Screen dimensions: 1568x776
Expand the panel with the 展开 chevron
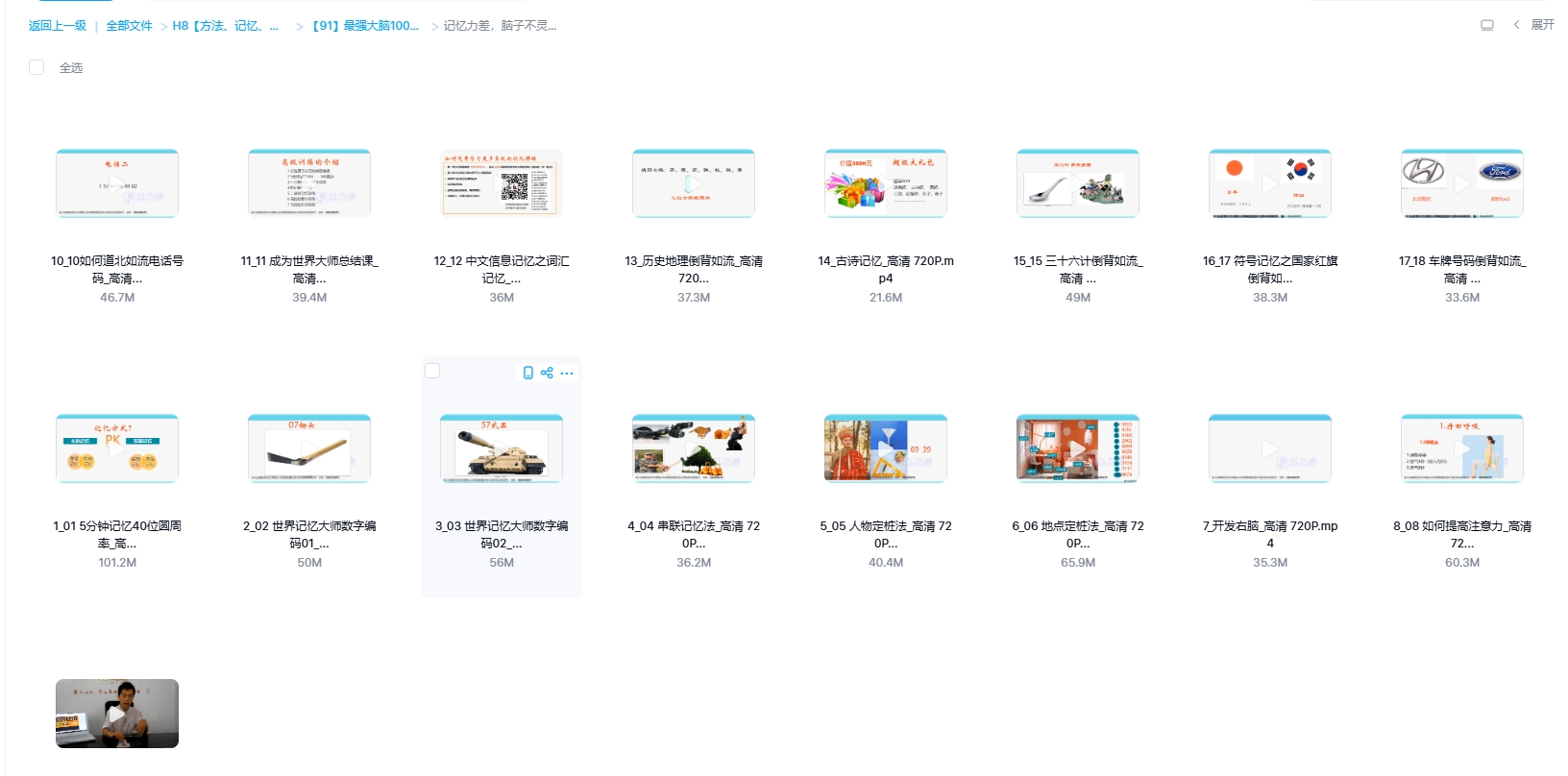(1534, 25)
